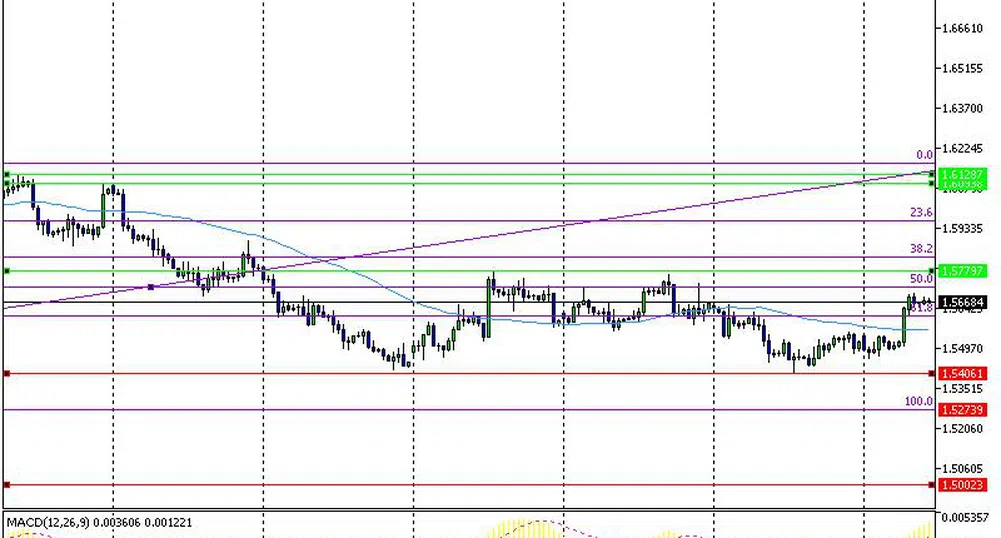Viewport: 1001px width, 538px height.
Task: Click the left handle of red 1.54061 line
Action: coord(7,374)
